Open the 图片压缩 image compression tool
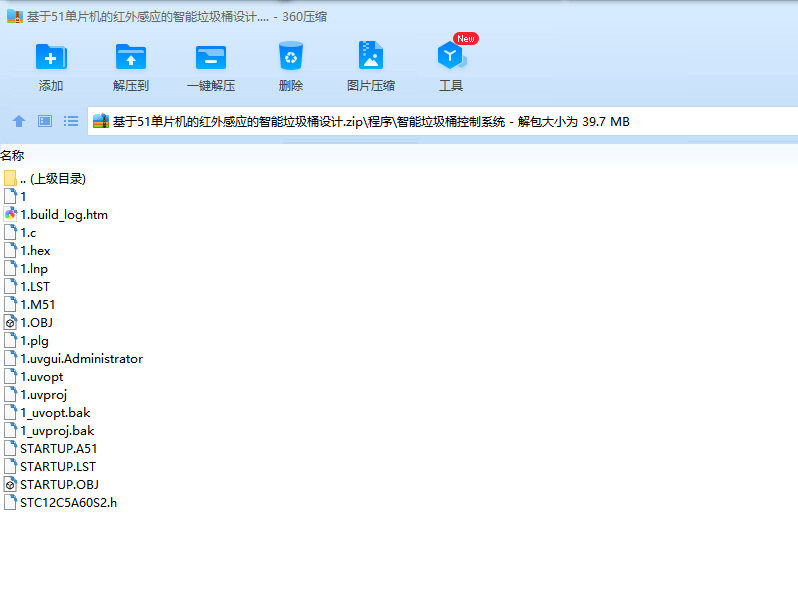This screenshot has width=798, height=606. tap(370, 55)
